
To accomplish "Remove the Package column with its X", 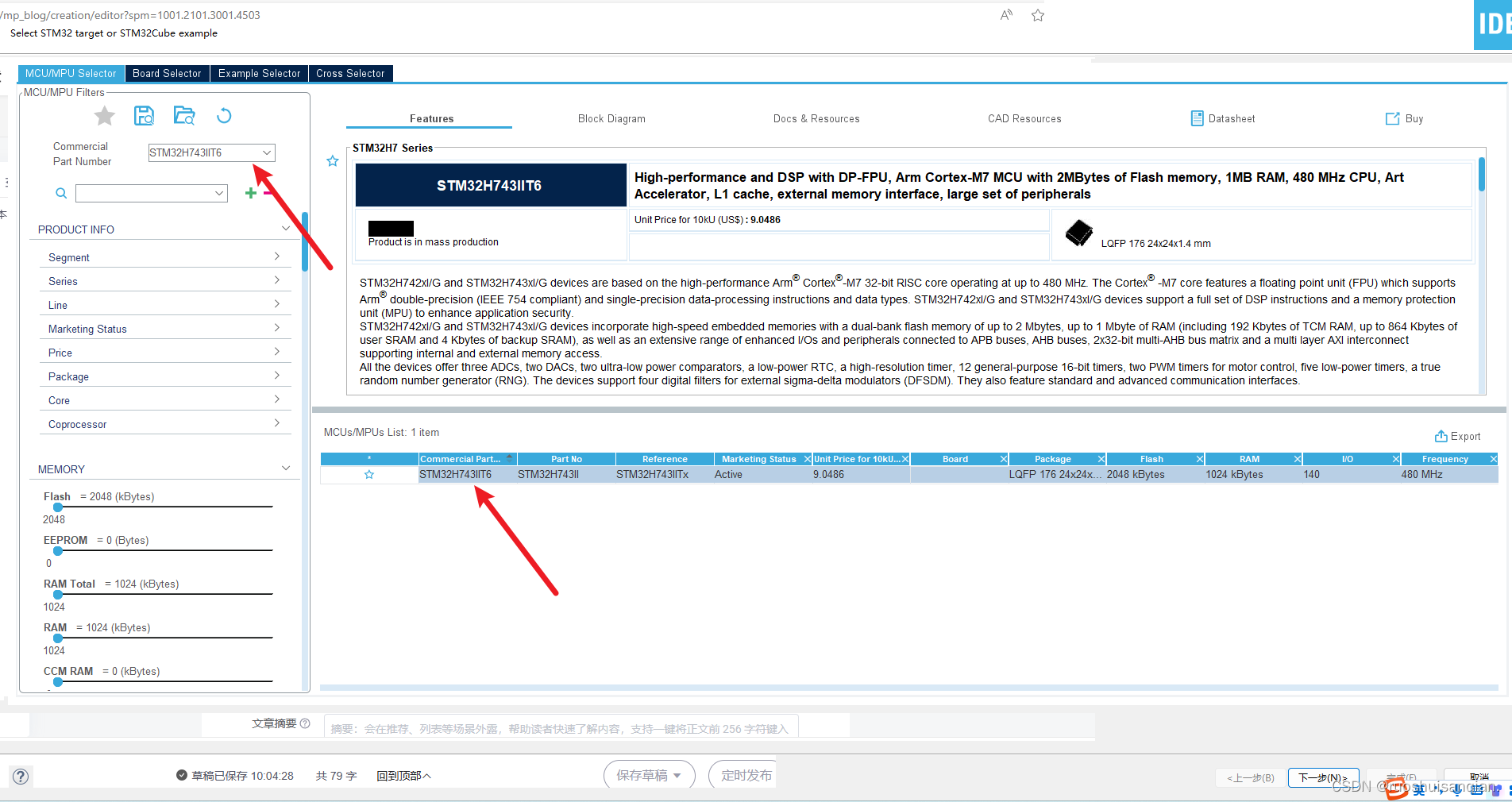I will click(x=1101, y=459).
